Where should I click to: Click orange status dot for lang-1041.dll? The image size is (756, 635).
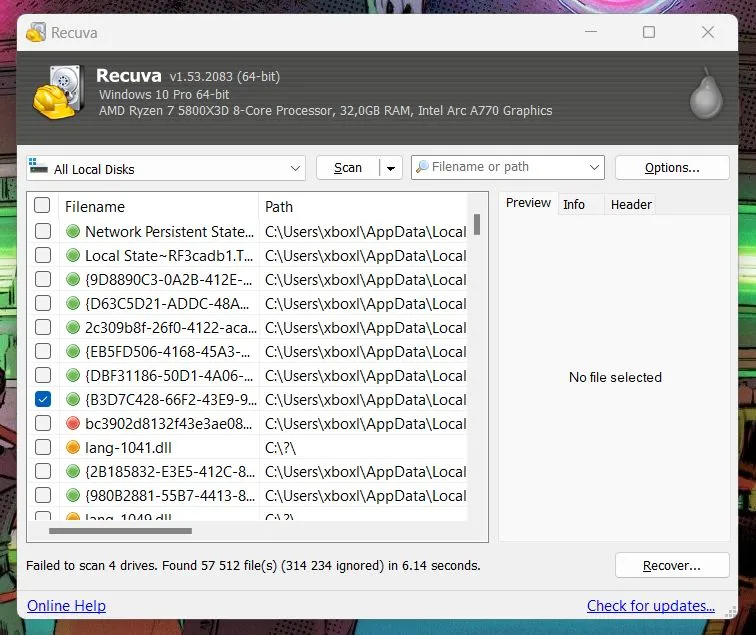[73, 447]
